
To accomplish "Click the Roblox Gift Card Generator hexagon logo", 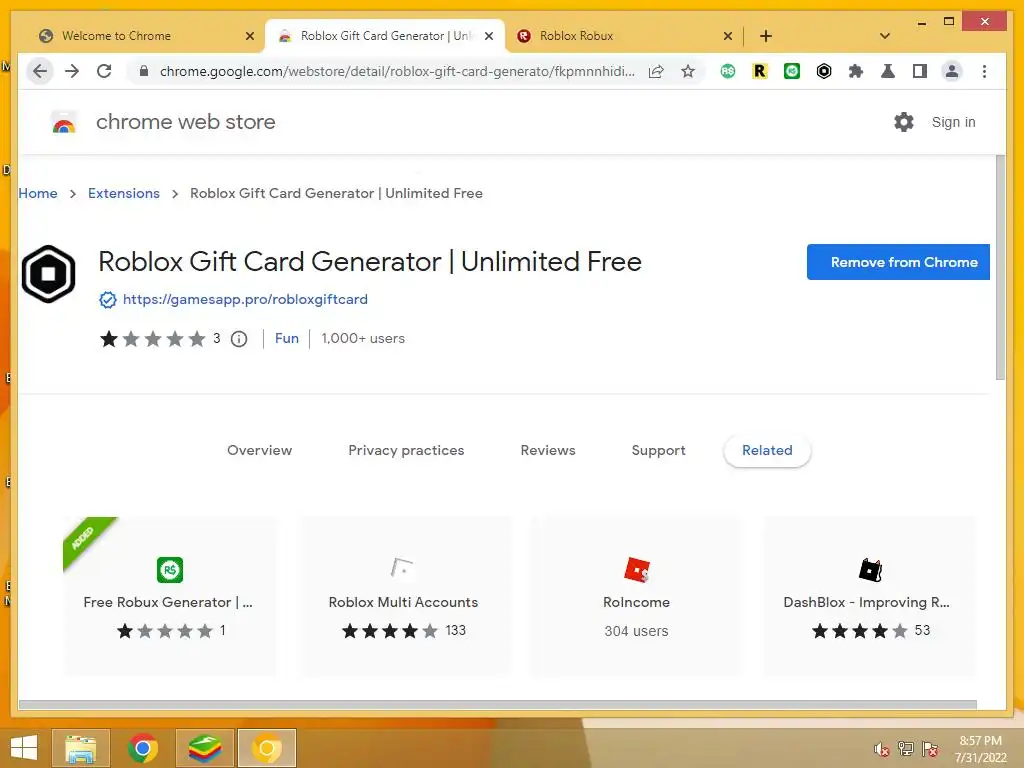I will 48,274.
